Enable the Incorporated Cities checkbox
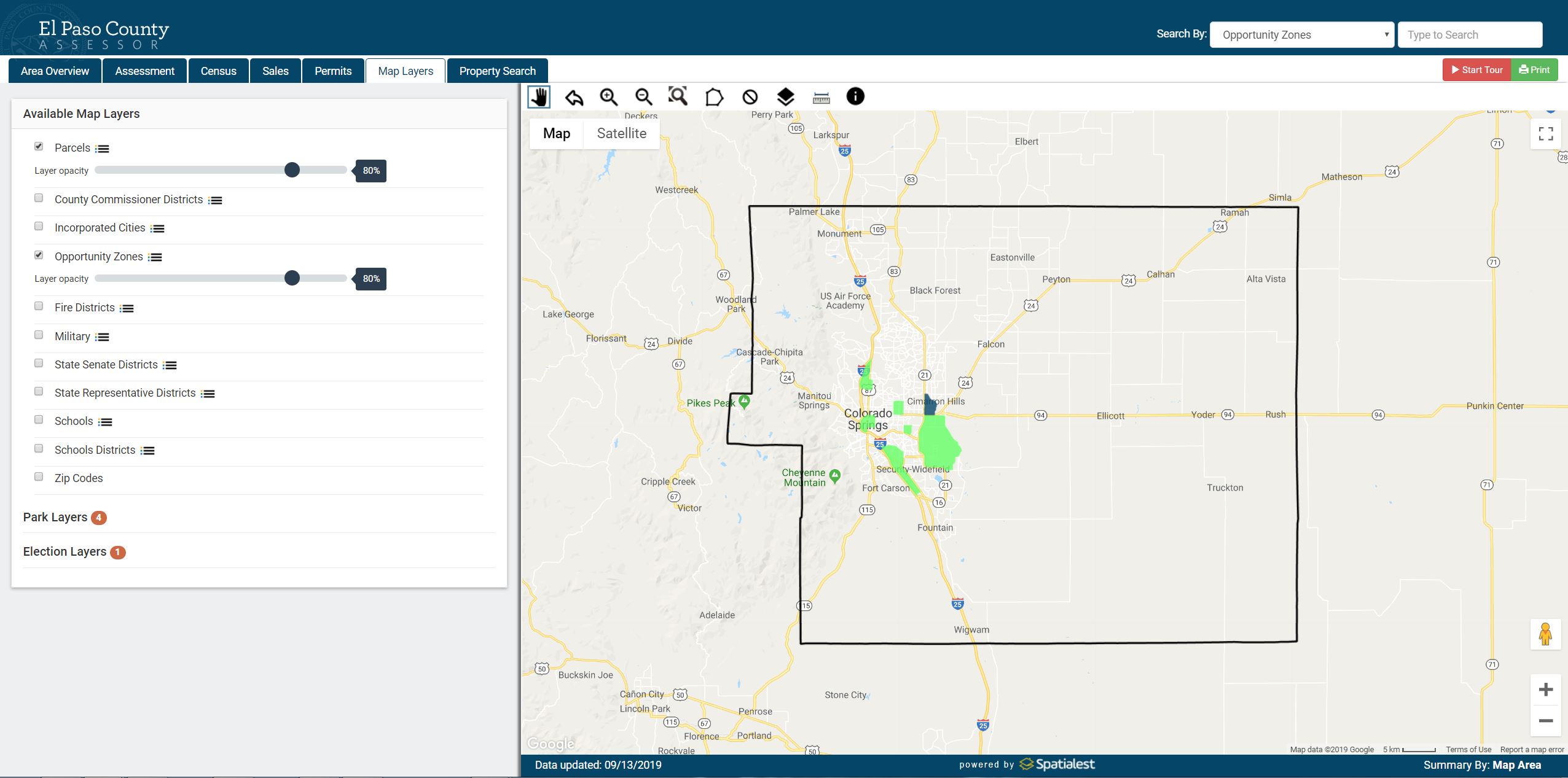The image size is (1568, 778). [39, 226]
